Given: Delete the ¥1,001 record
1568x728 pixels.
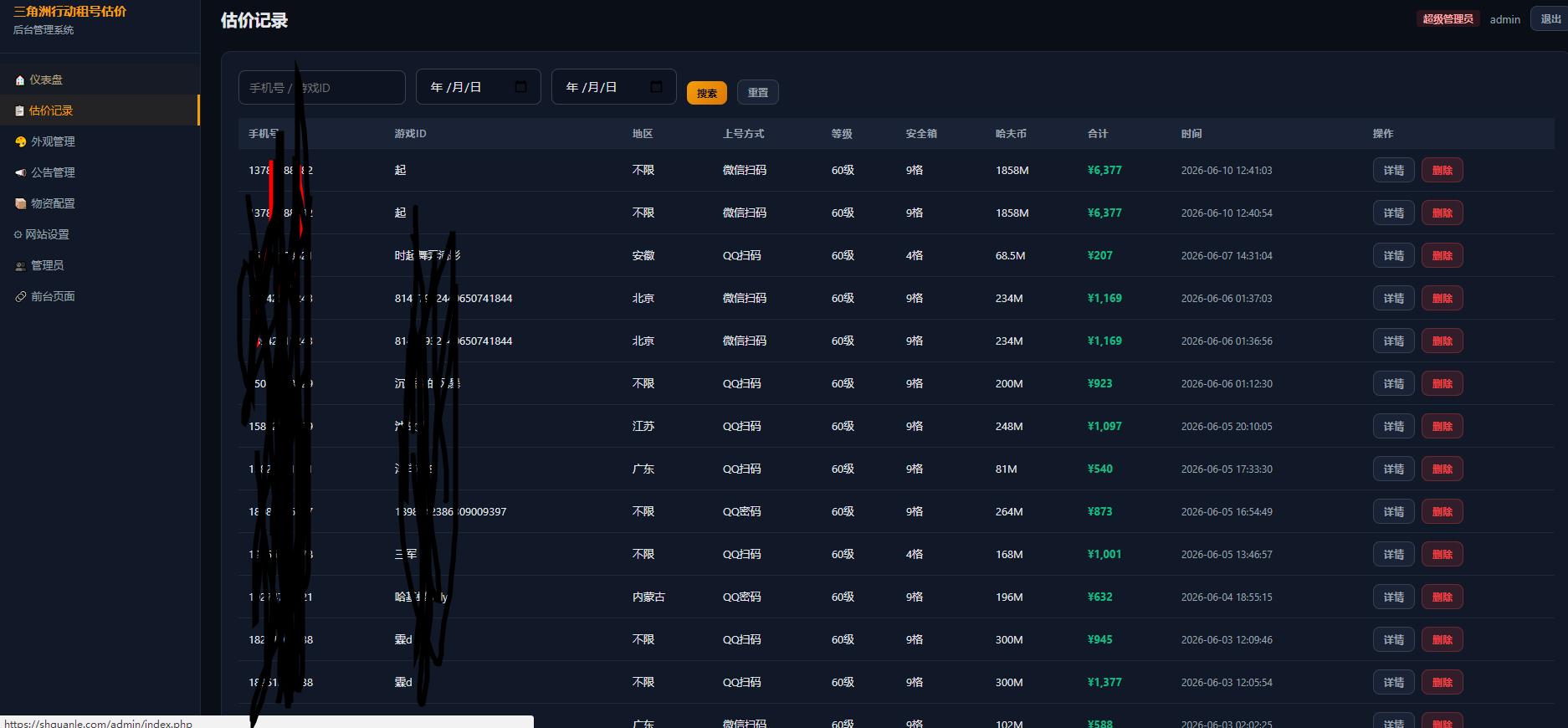Looking at the screenshot, I should point(1442,554).
